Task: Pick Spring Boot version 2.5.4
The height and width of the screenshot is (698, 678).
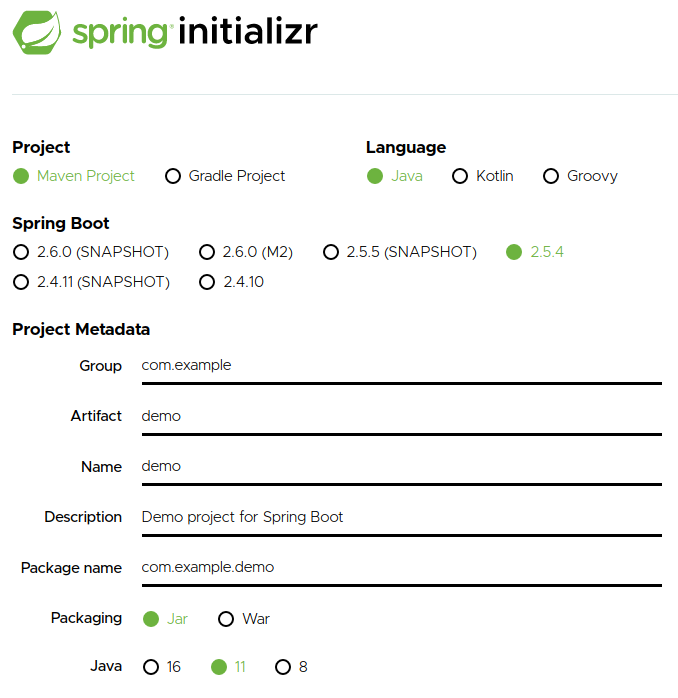Action: pos(514,252)
